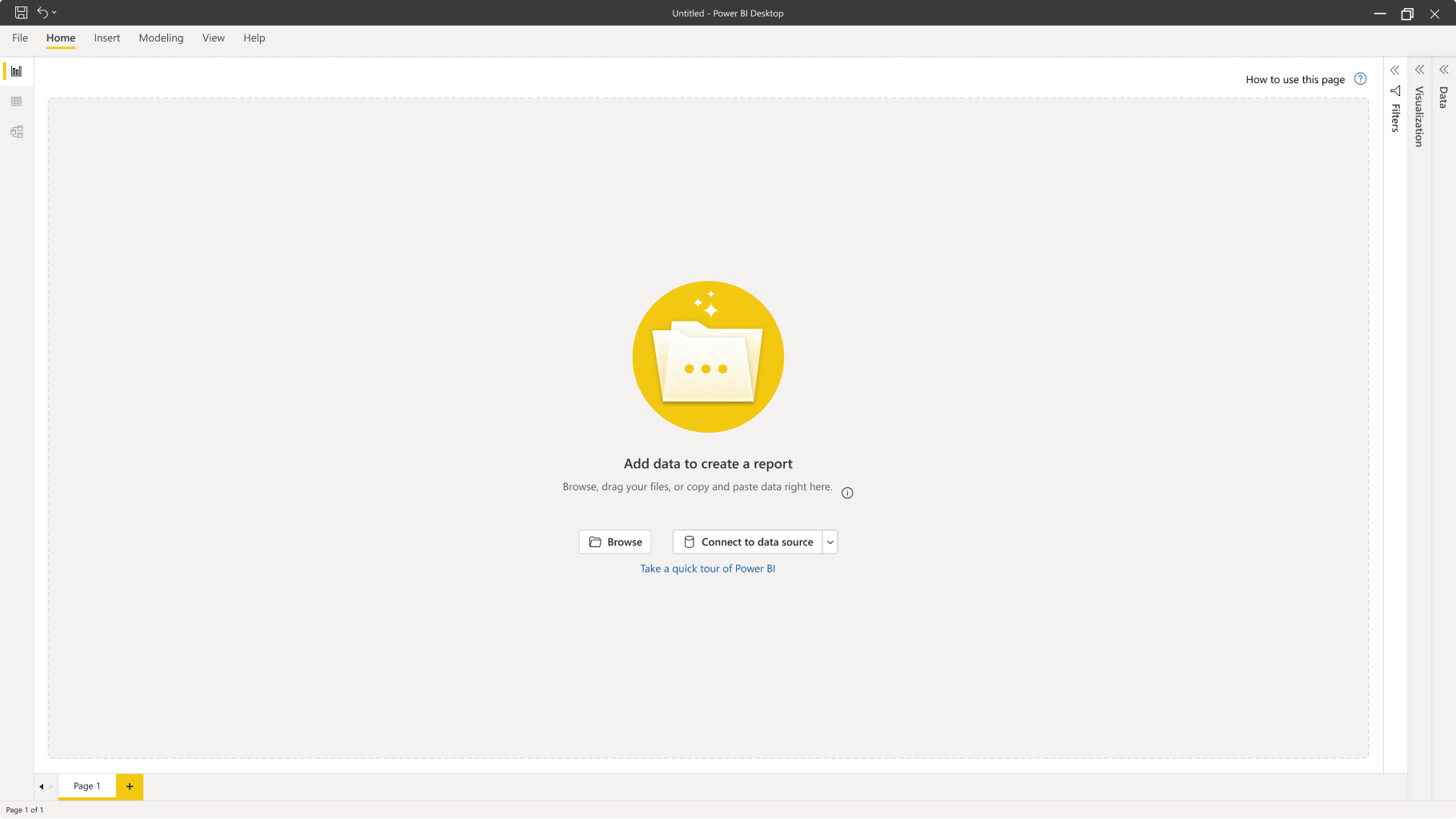Click the Filters funnel icon
1456x819 pixels.
(1395, 91)
